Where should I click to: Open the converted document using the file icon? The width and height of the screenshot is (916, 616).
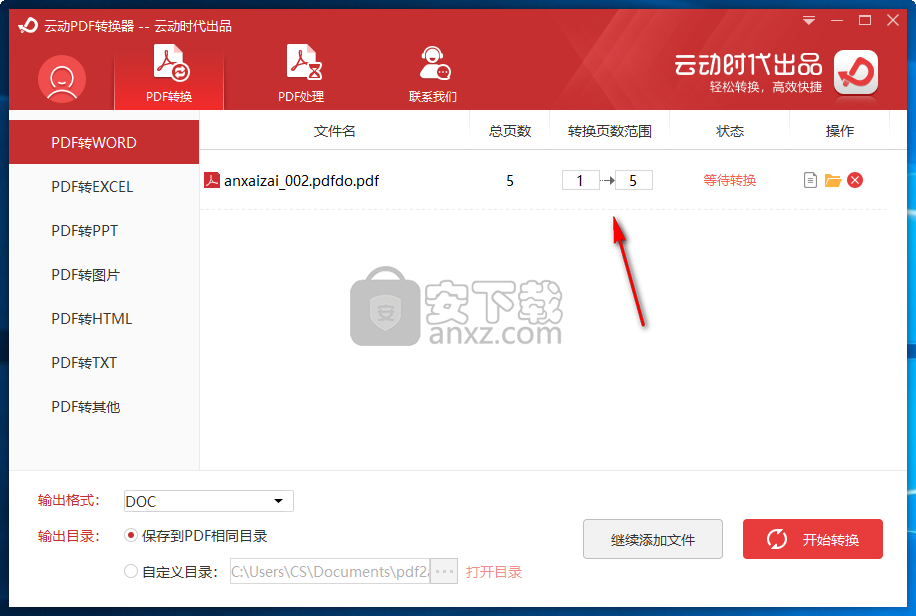pyautogui.click(x=810, y=180)
